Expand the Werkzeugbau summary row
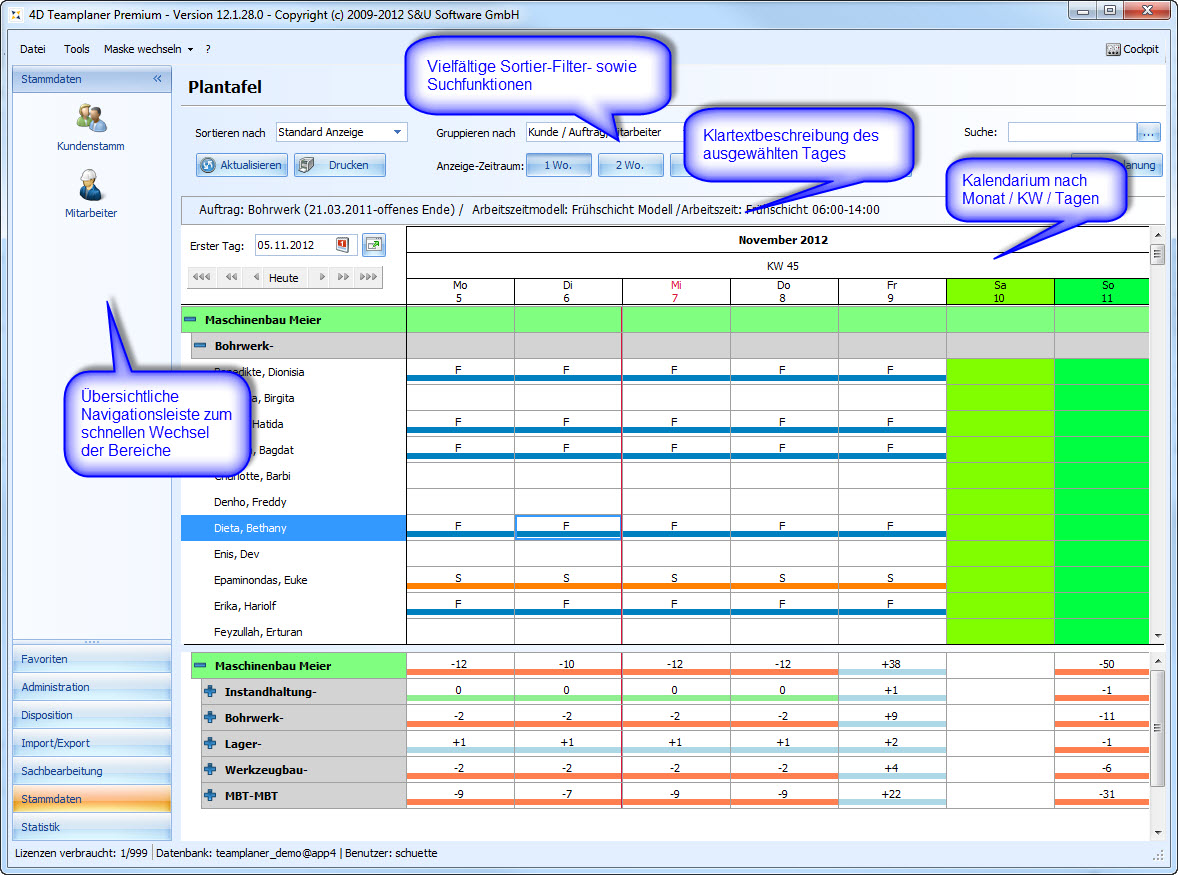The width and height of the screenshot is (1178, 875). click(210, 770)
